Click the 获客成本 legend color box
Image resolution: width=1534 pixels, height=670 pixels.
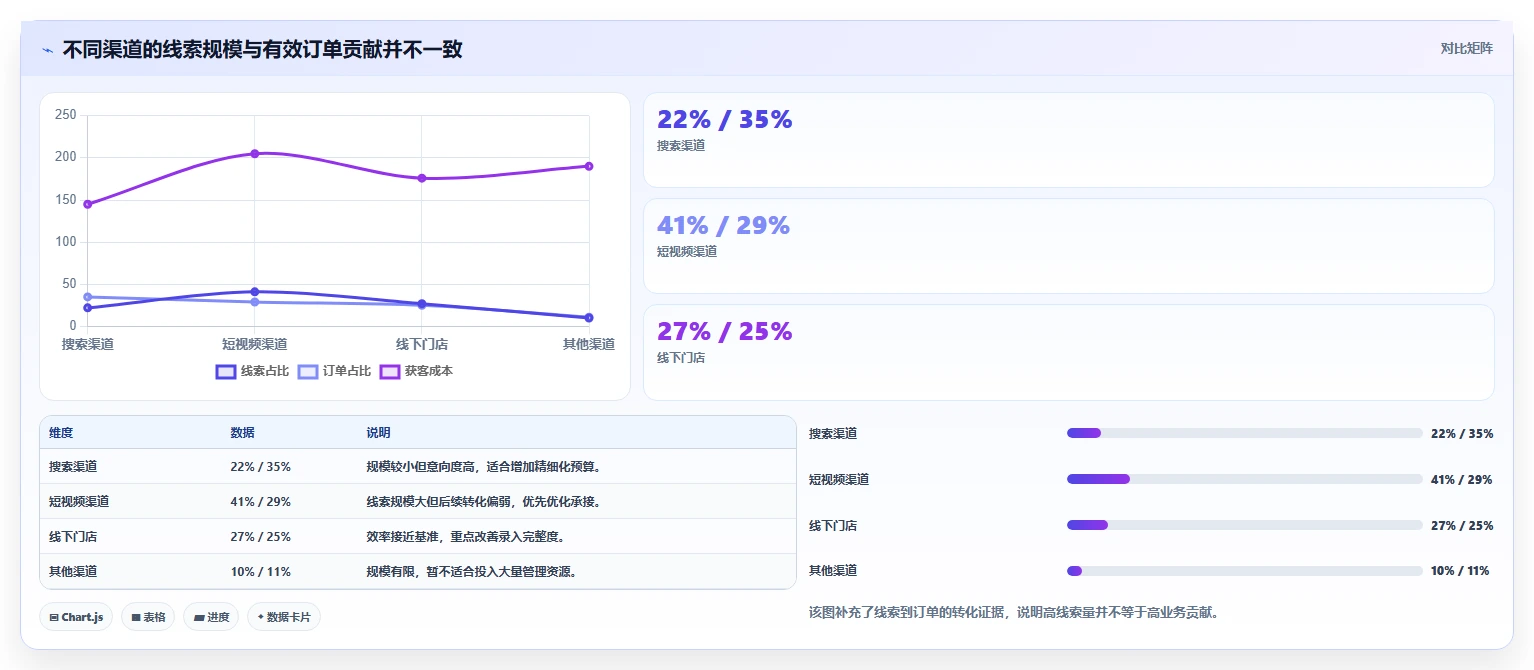[390, 372]
